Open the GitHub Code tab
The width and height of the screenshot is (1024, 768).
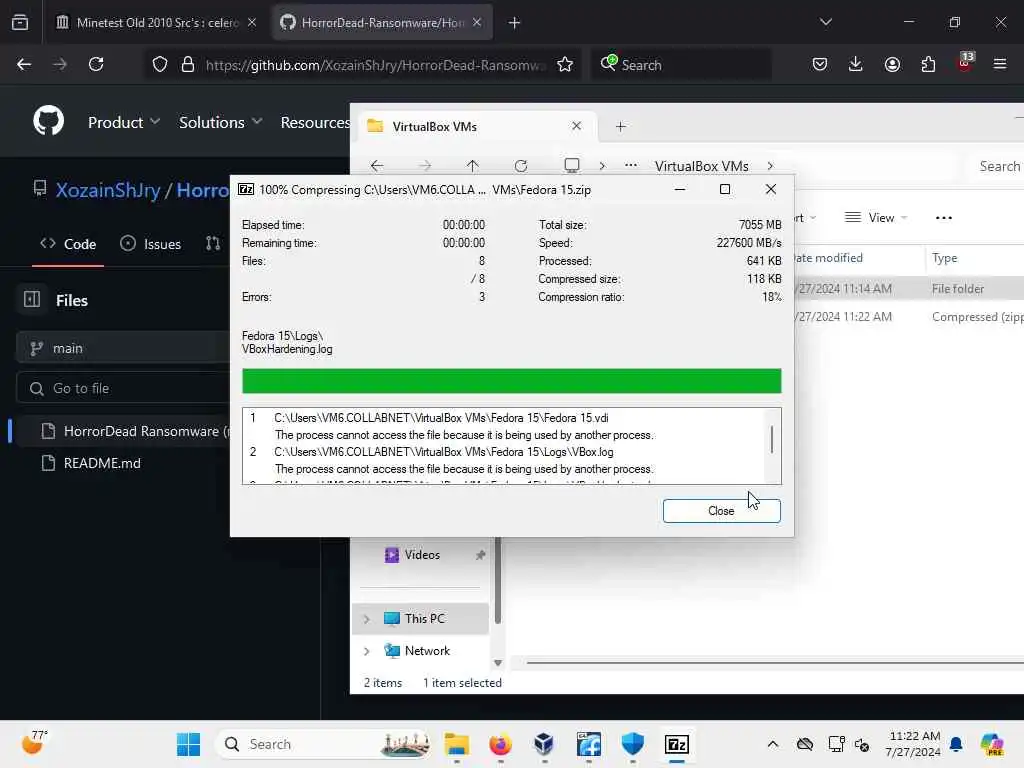coord(68,244)
